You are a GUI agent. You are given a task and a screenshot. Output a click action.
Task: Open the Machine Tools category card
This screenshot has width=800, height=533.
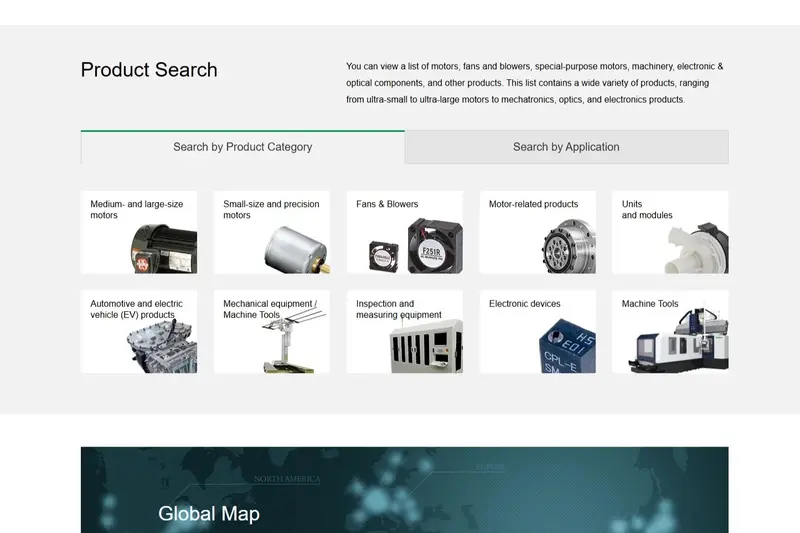[670, 332]
